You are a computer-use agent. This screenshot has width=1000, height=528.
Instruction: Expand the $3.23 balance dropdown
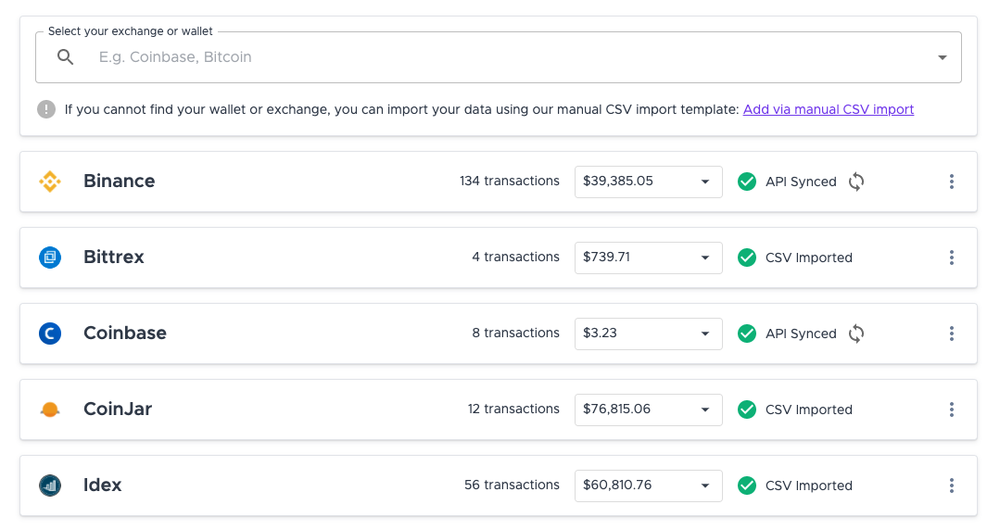pyautogui.click(x=648, y=334)
